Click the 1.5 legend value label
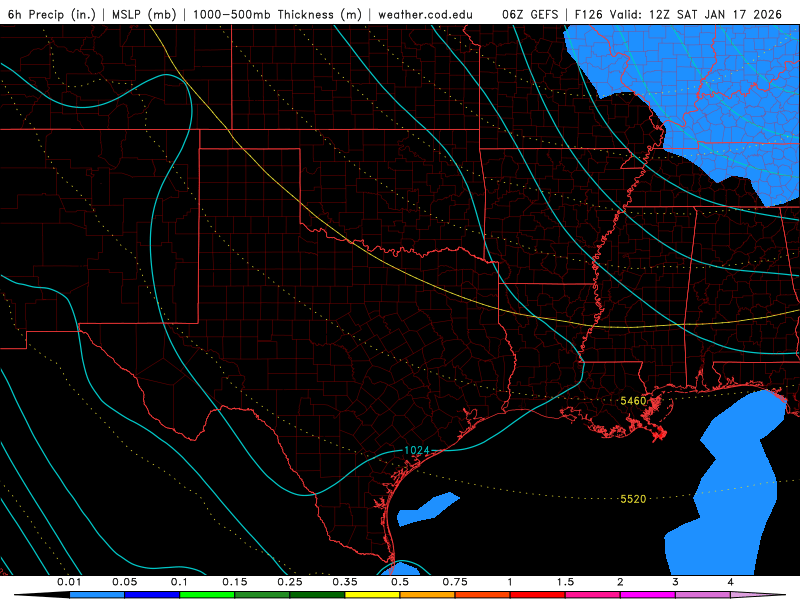Viewport: 800px width, 600px height. coord(565,582)
